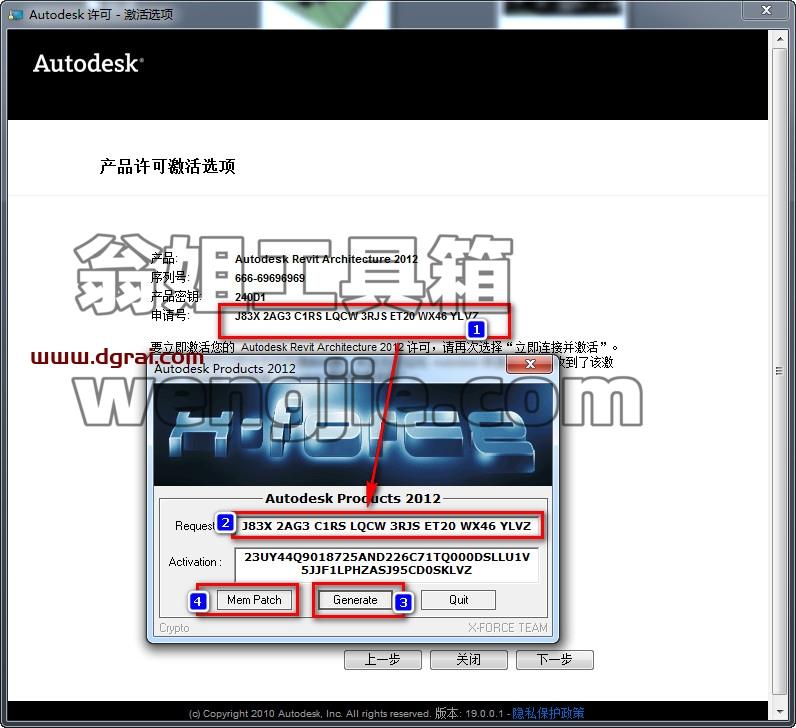
Task: Open the 隐私保护政策 privacy policy link
Action: tap(548, 713)
